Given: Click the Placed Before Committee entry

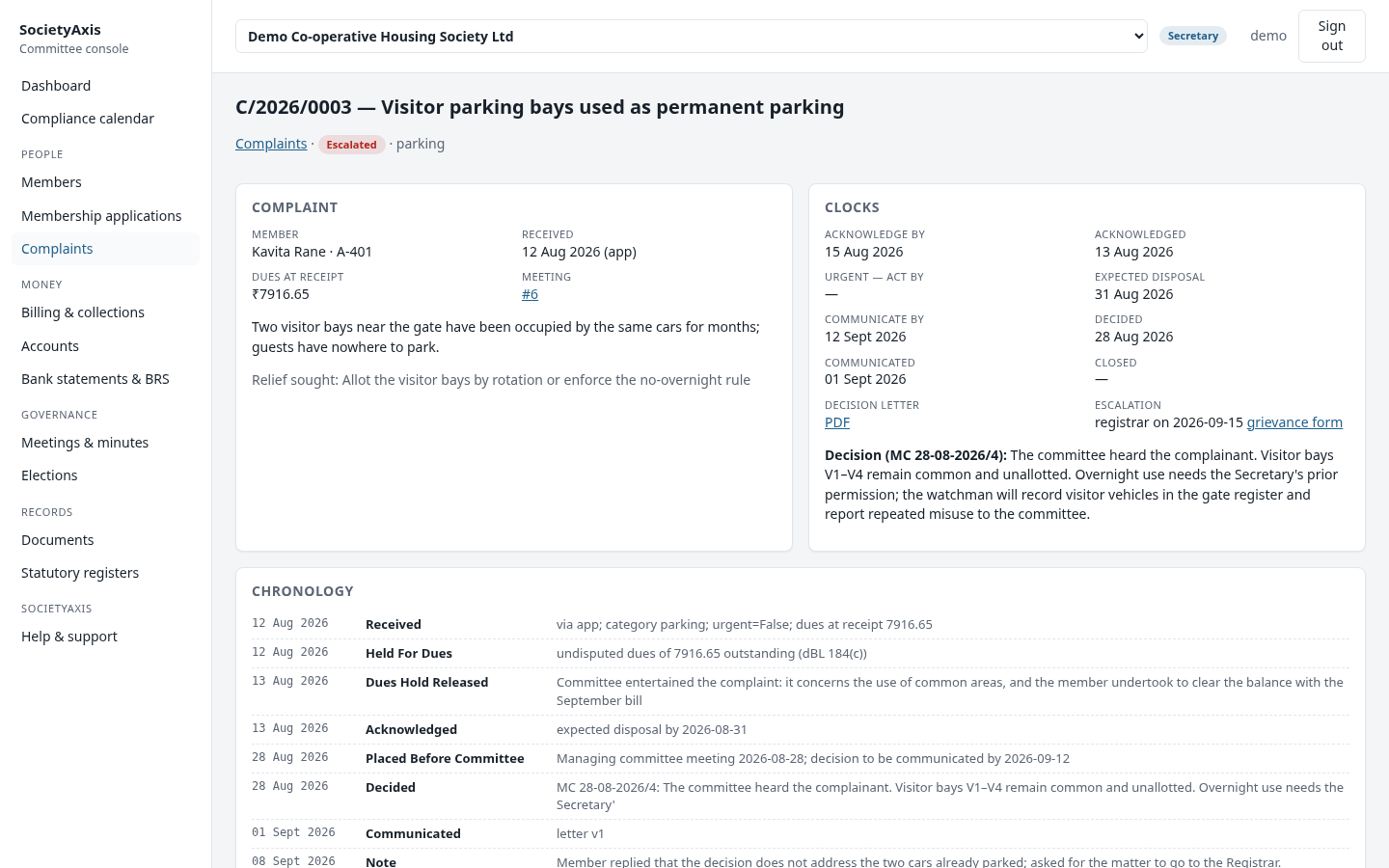Looking at the screenshot, I should (801, 758).
